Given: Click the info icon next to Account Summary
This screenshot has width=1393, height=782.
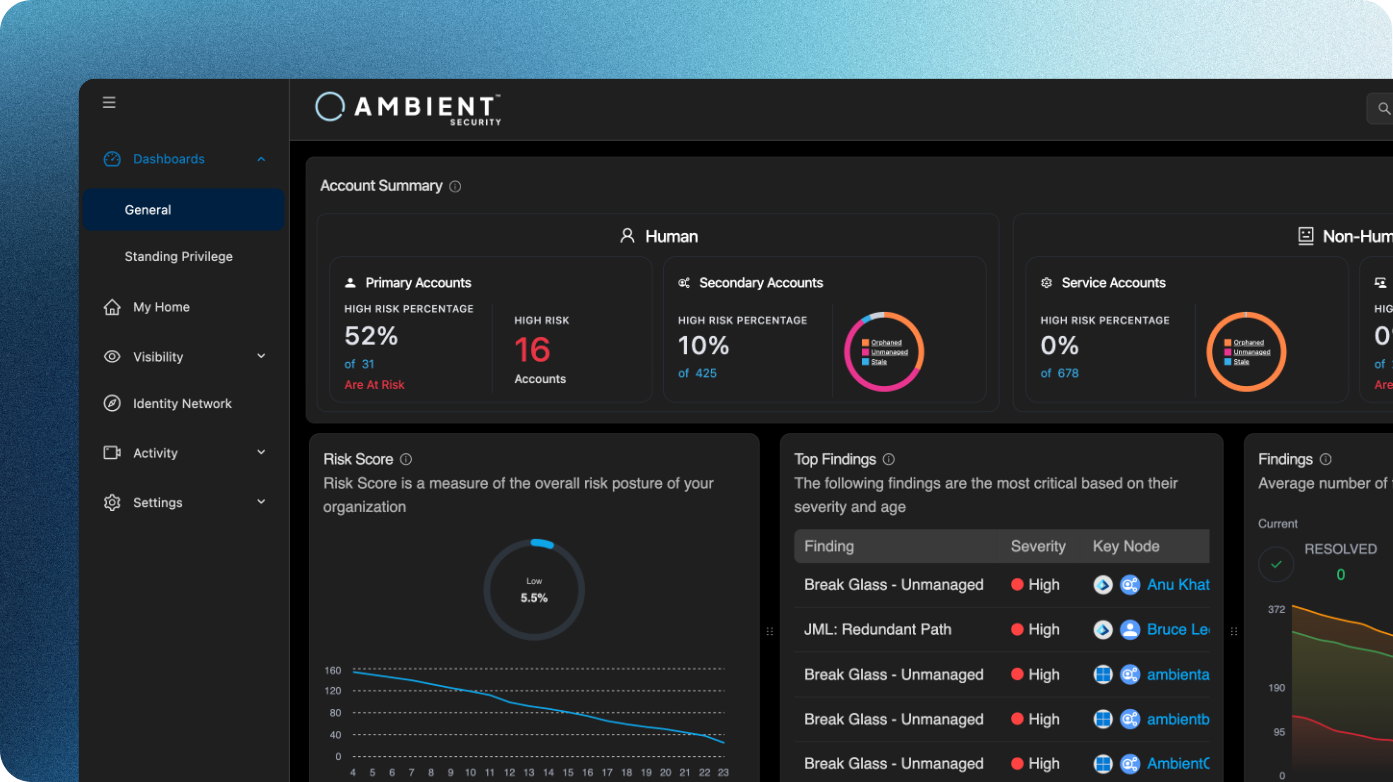Looking at the screenshot, I should coord(455,187).
